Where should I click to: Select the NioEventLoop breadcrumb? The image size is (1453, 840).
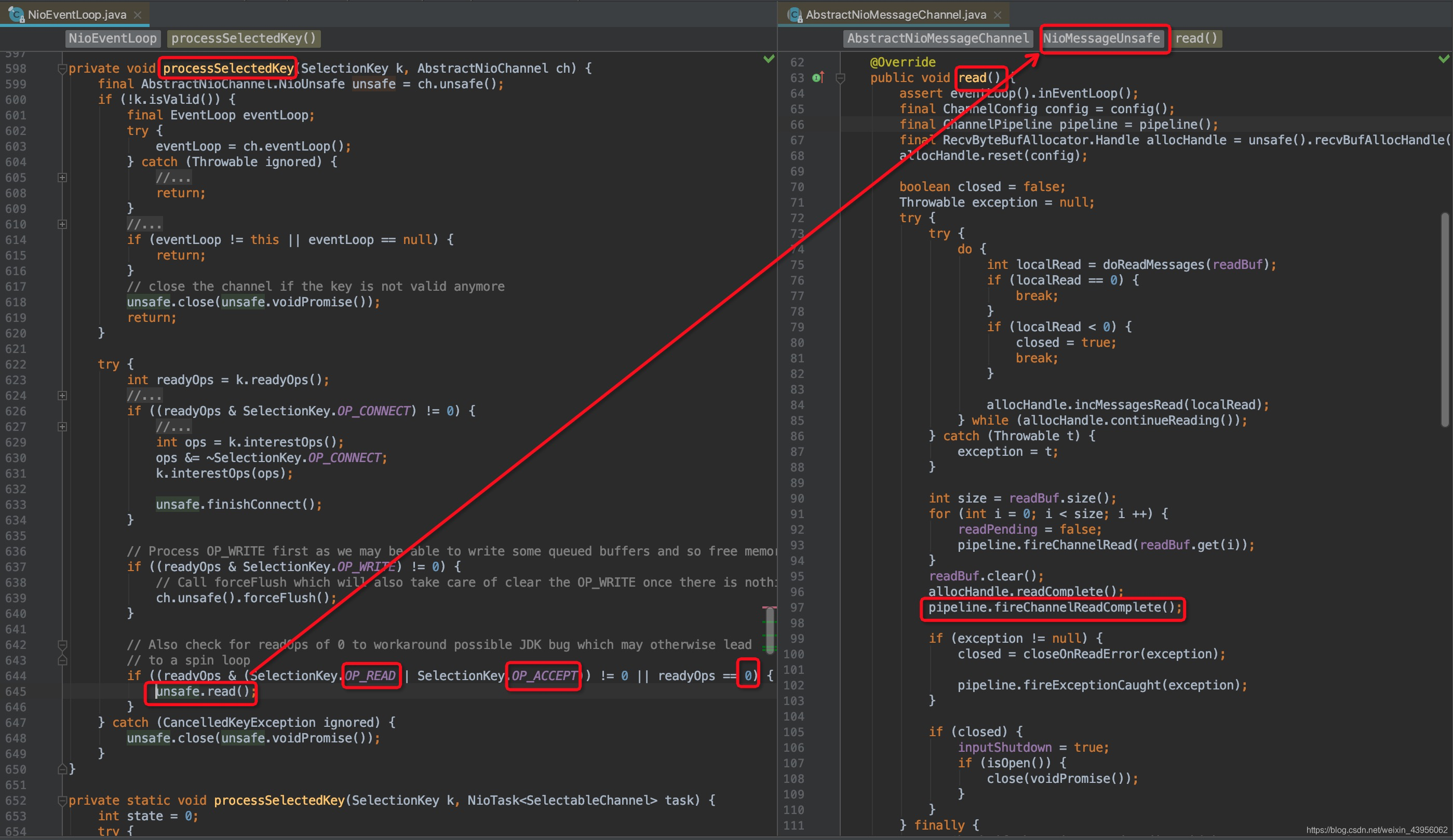coord(113,38)
